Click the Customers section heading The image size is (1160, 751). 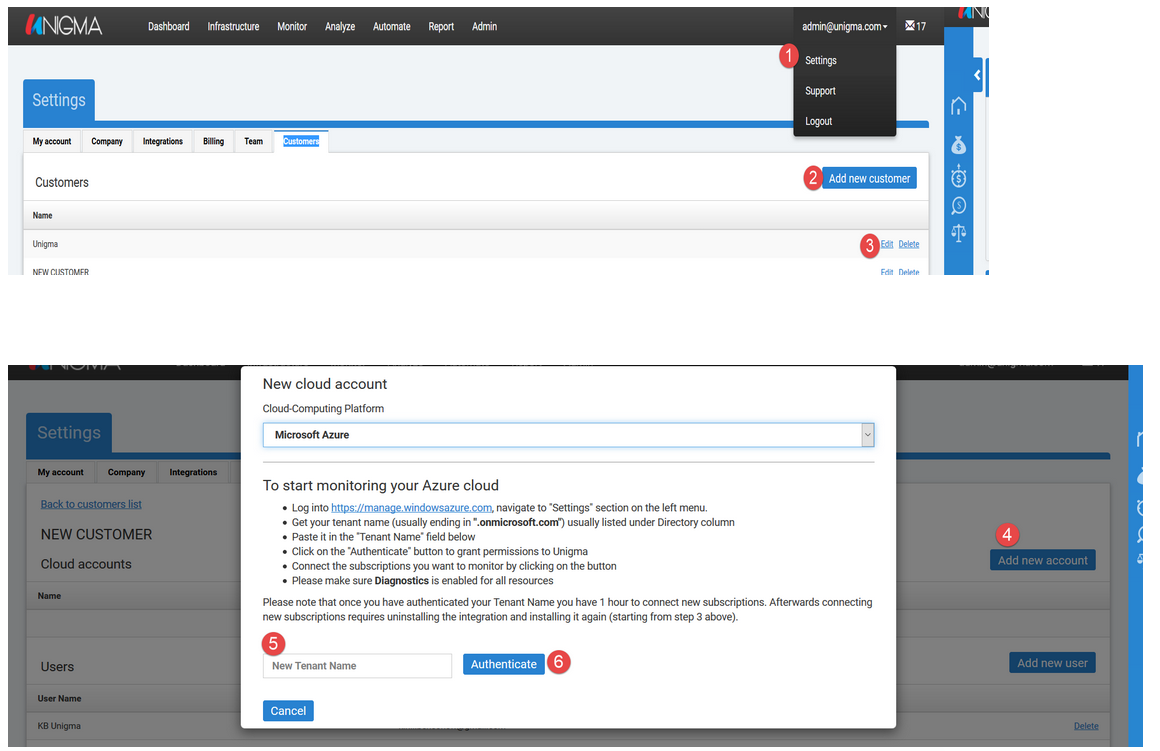[x=62, y=182]
